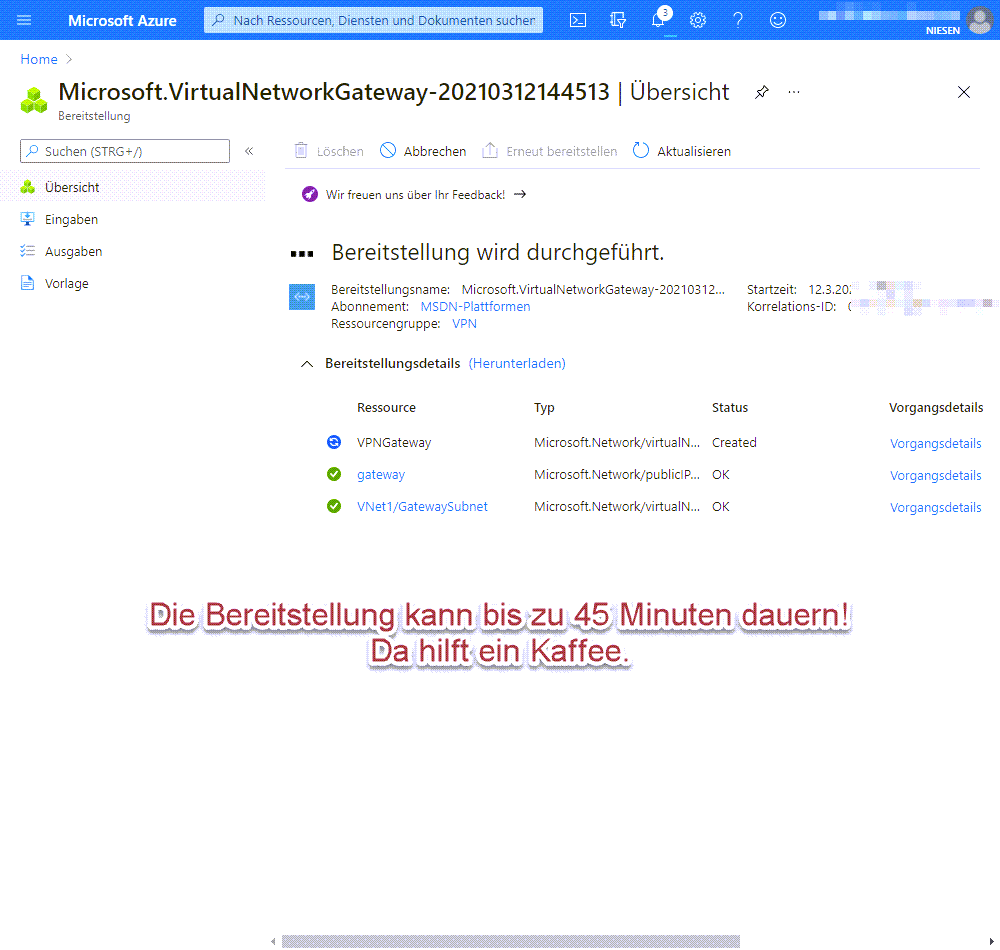Viewport: 1000px width, 950px height.
Task: Refresh the view with Aktualisieren
Action: point(682,151)
